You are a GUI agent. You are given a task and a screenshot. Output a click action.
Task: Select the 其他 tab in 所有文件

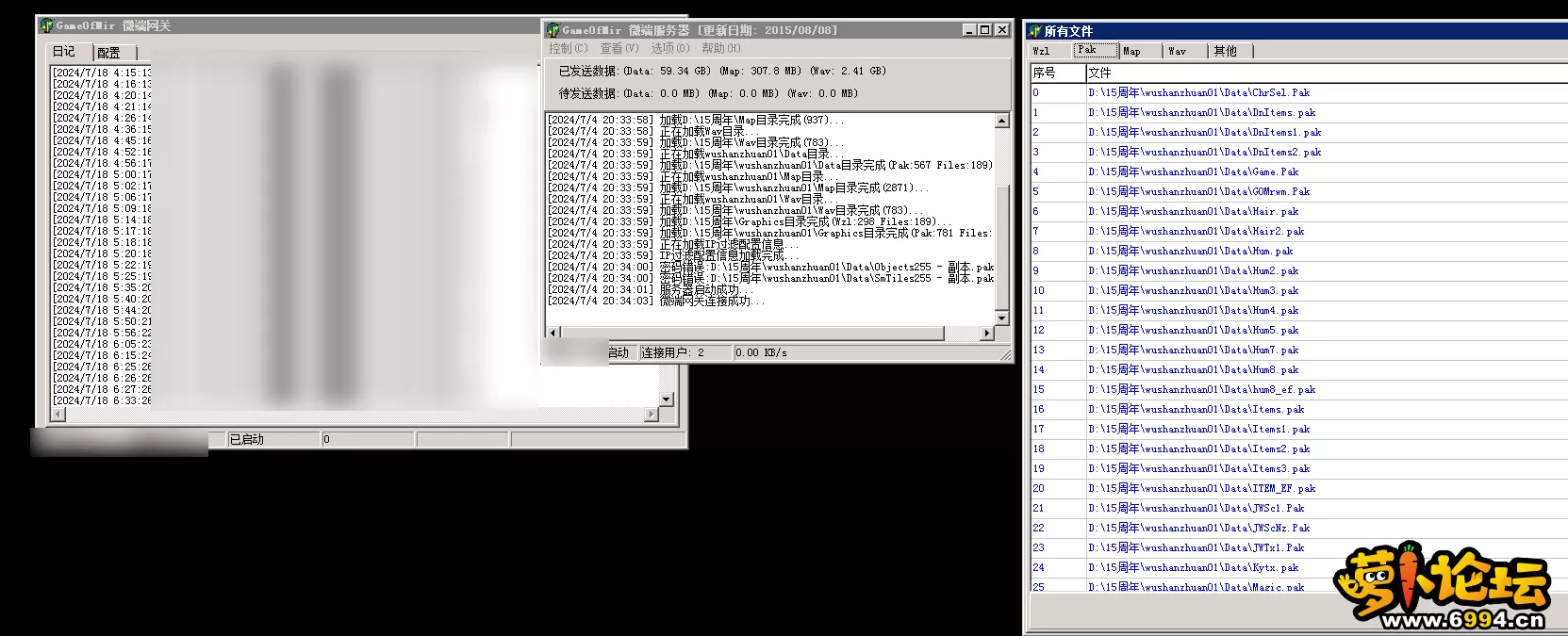[1231, 51]
